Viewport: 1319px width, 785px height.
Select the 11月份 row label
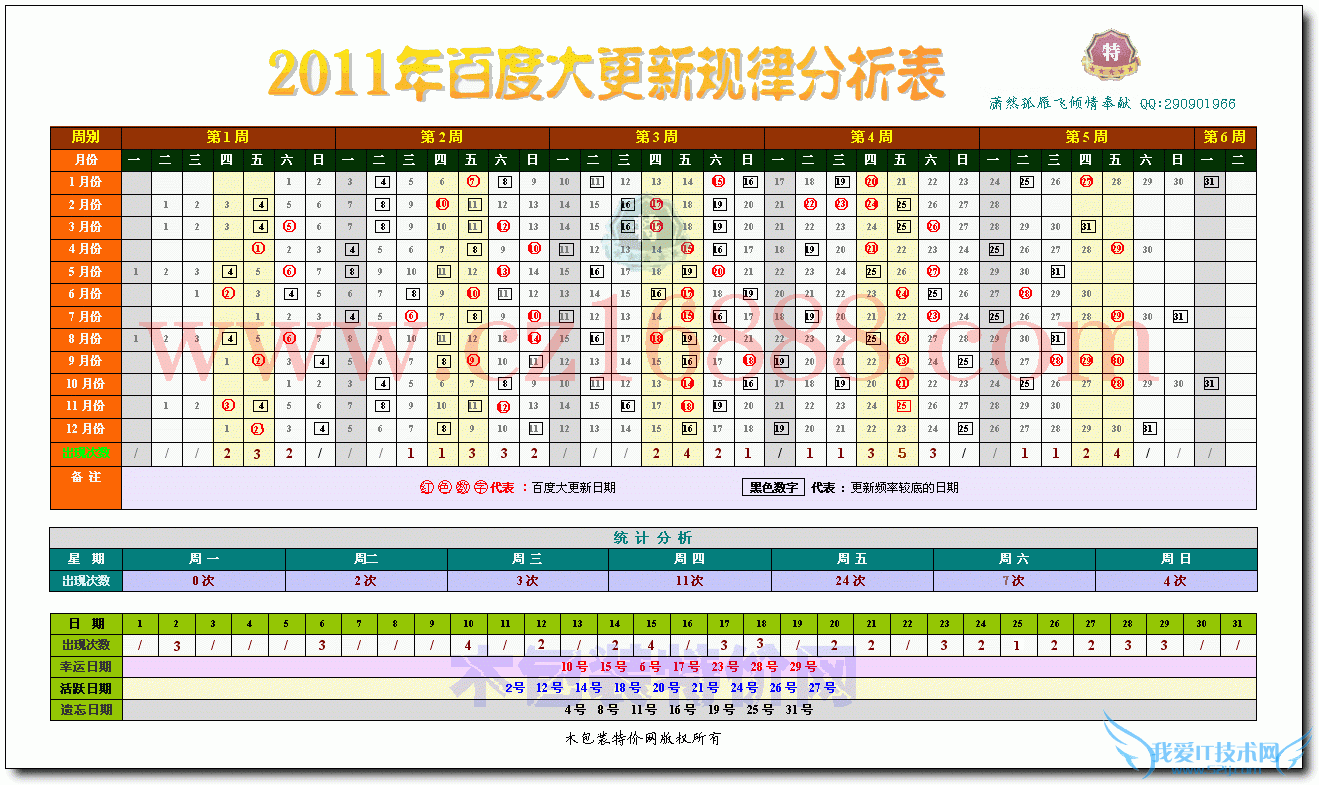86,406
